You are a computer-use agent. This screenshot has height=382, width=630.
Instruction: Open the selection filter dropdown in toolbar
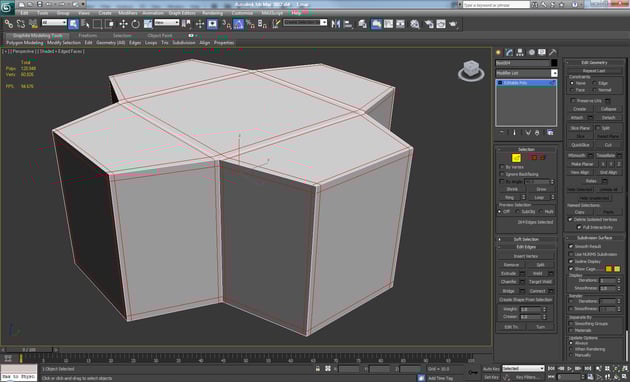pos(54,23)
